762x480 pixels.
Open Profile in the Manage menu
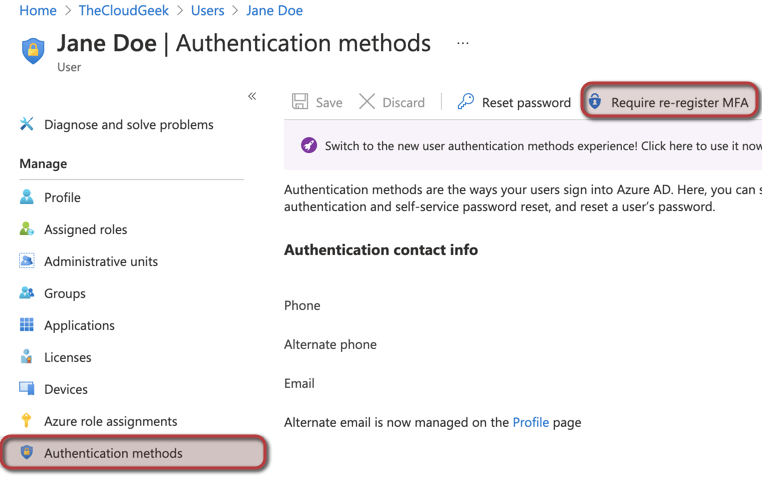62,197
